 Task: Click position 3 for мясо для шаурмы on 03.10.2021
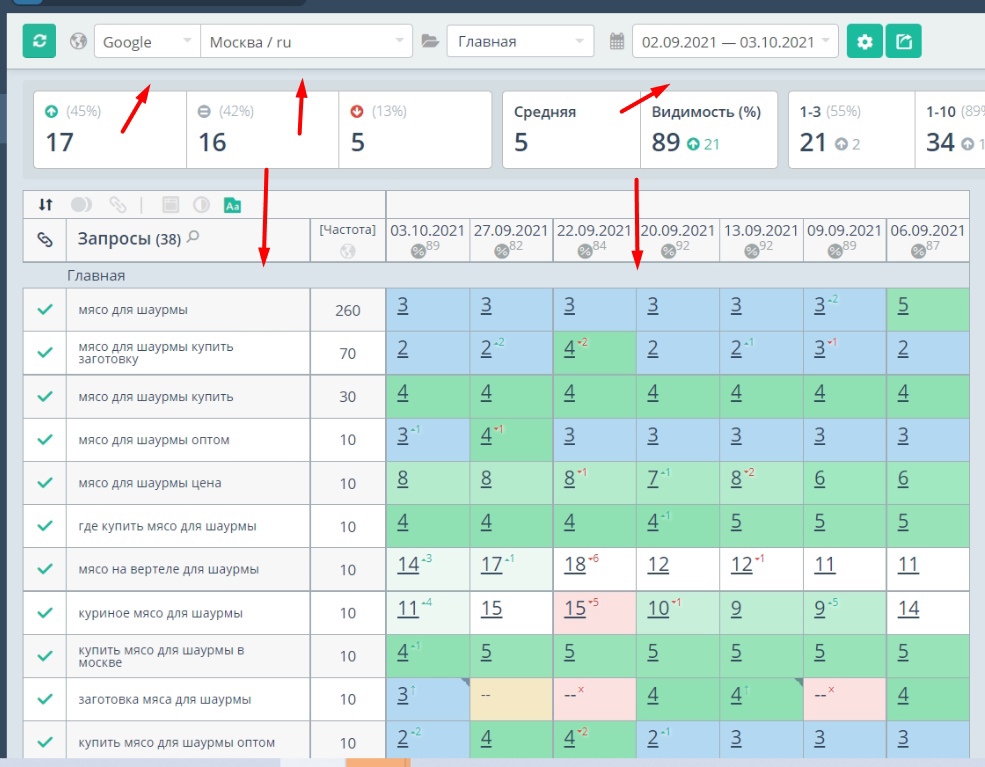[x=403, y=306]
